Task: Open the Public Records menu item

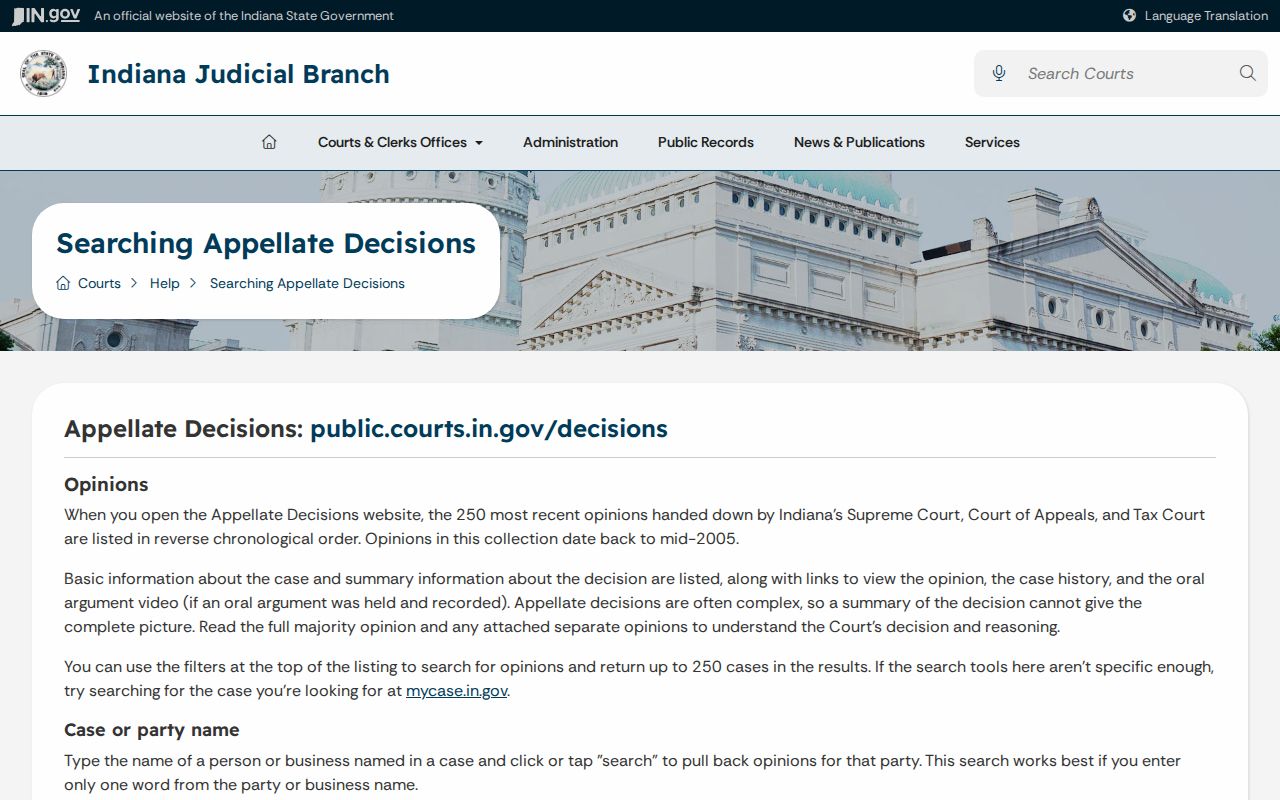Action: 706,142
